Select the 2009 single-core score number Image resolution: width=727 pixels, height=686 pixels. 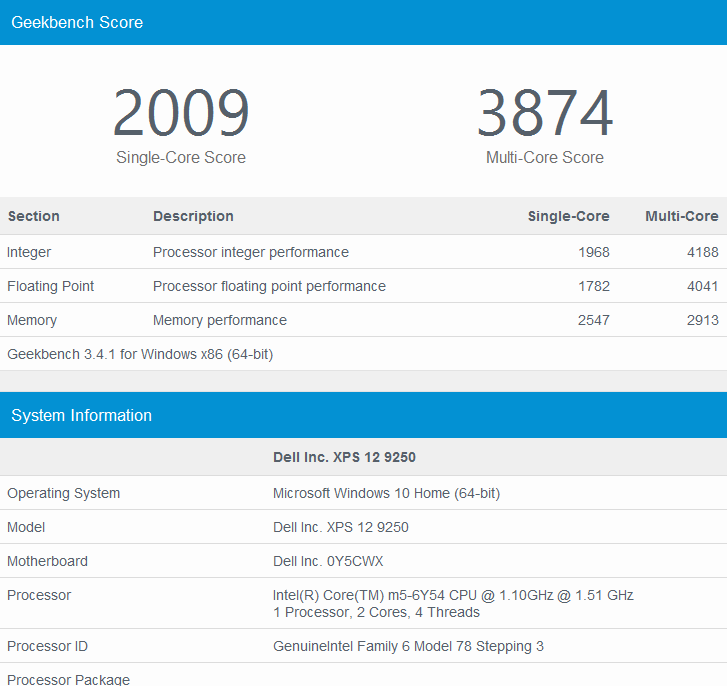pyautogui.click(x=181, y=113)
